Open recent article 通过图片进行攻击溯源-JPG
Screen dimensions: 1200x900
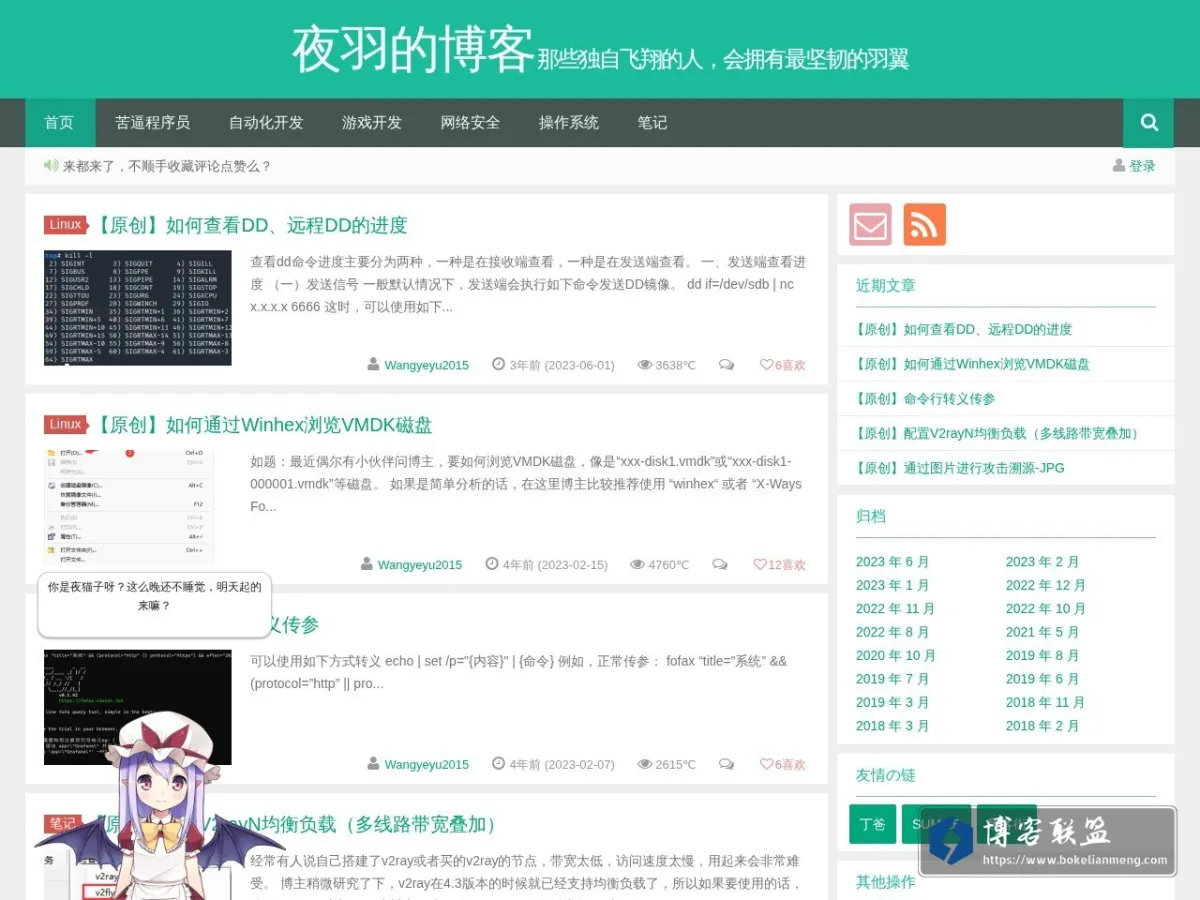(x=960, y=468)
